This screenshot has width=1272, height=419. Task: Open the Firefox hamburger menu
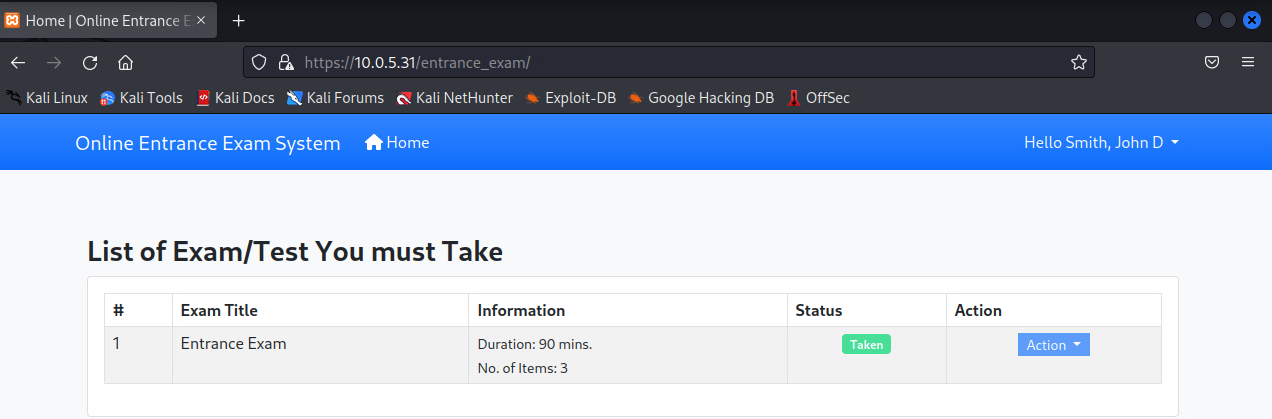click(1247, 62)
